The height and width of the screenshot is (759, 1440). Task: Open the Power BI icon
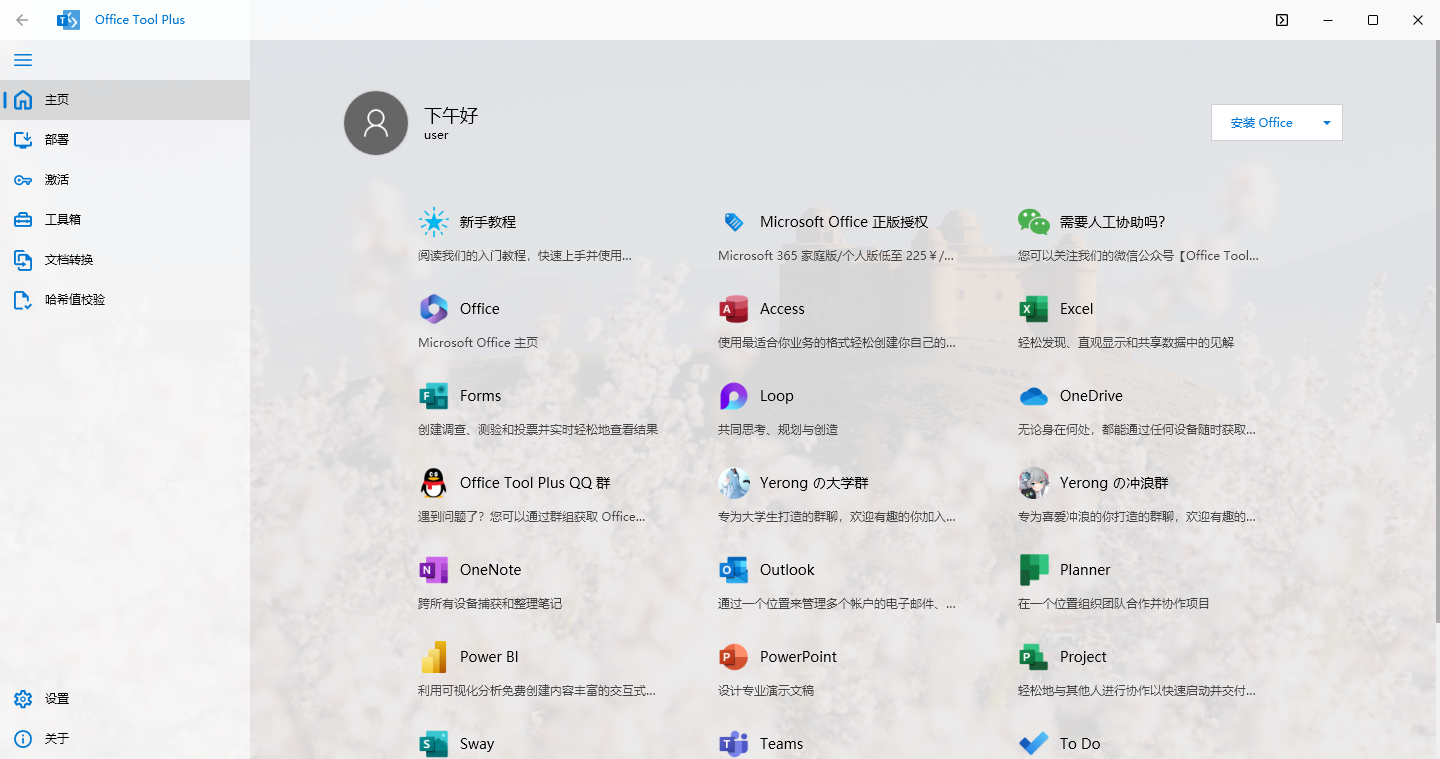pos(433,657)
